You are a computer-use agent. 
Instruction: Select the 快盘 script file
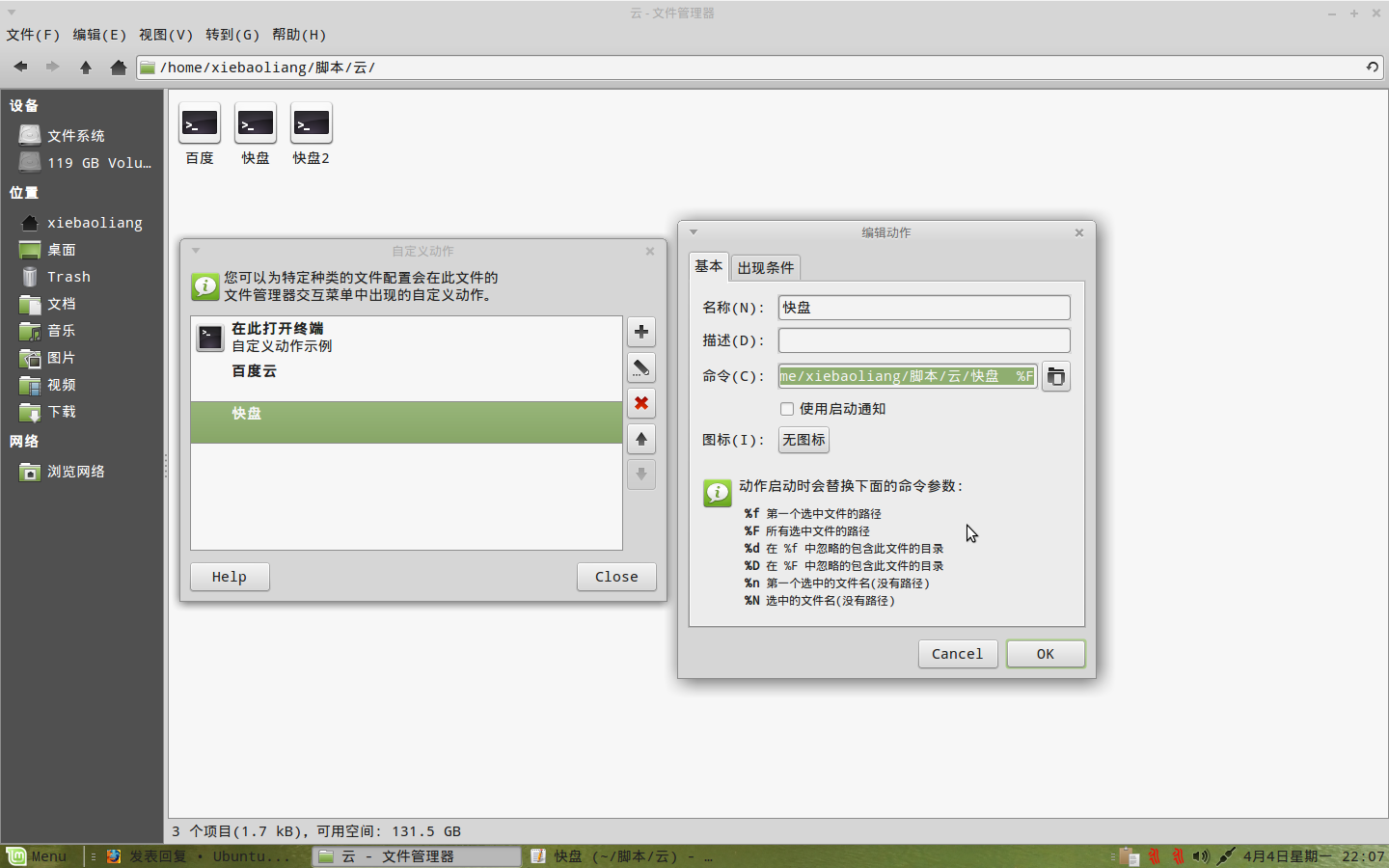coord(256,134)
